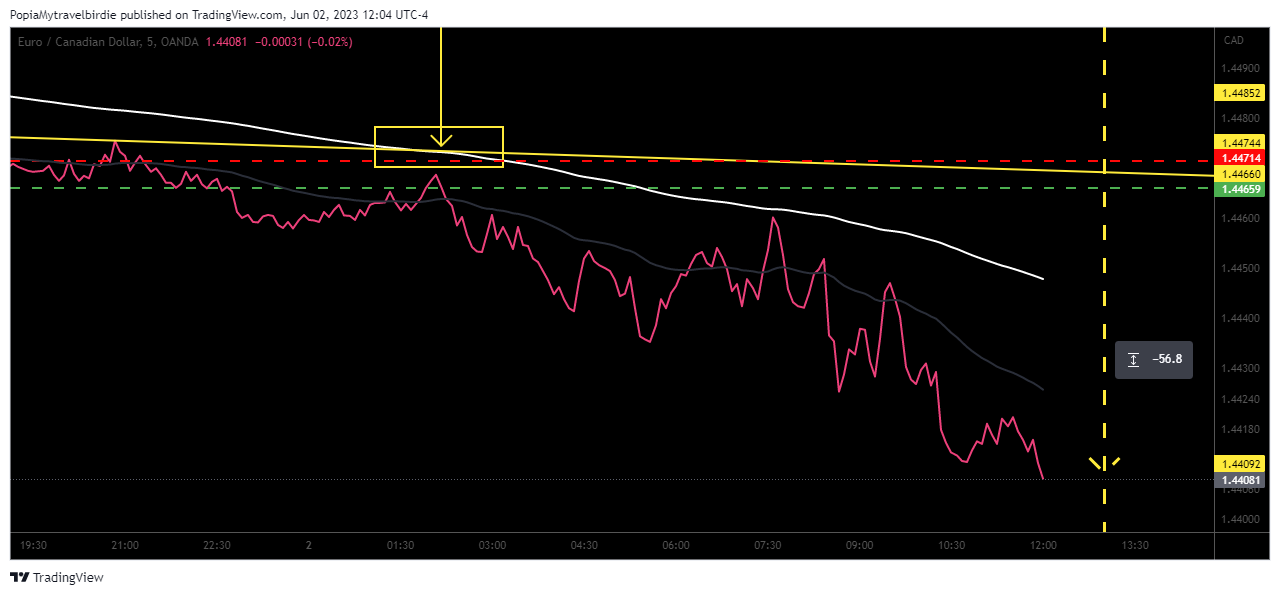Select the yellow 1.44852 price label

click(x=1239, y=93)
